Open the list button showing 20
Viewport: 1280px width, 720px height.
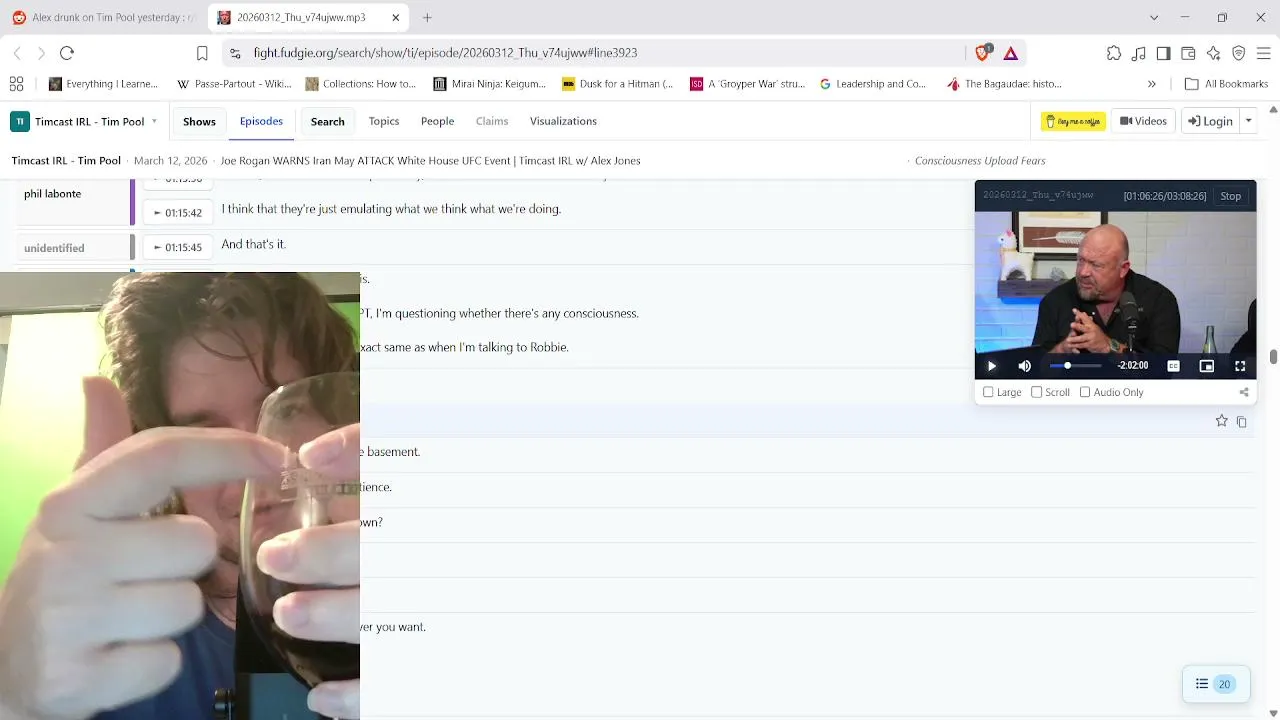[x=1215, y=684]
